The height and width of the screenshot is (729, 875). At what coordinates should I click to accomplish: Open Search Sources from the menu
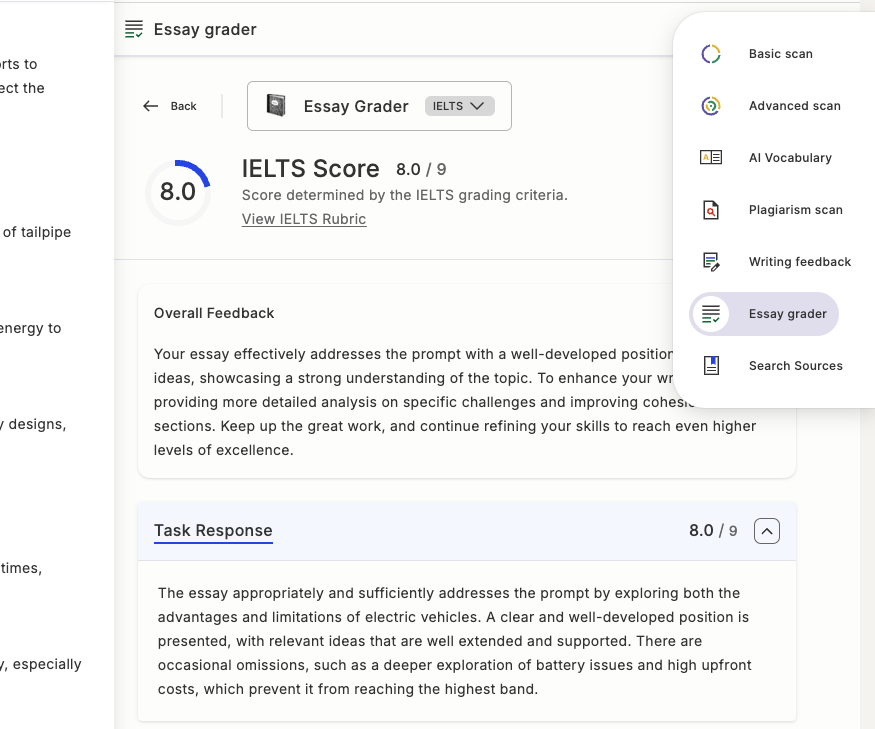click(x=795, y=366)
